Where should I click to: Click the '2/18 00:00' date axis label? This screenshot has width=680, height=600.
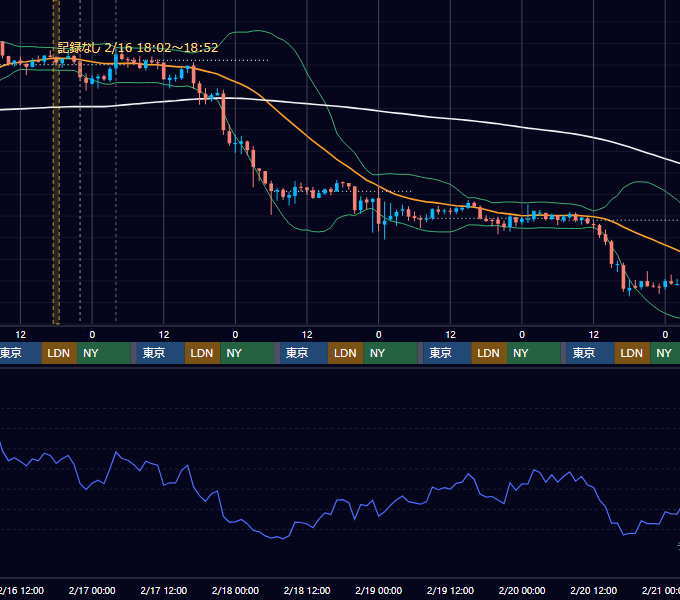pos(235,590)
